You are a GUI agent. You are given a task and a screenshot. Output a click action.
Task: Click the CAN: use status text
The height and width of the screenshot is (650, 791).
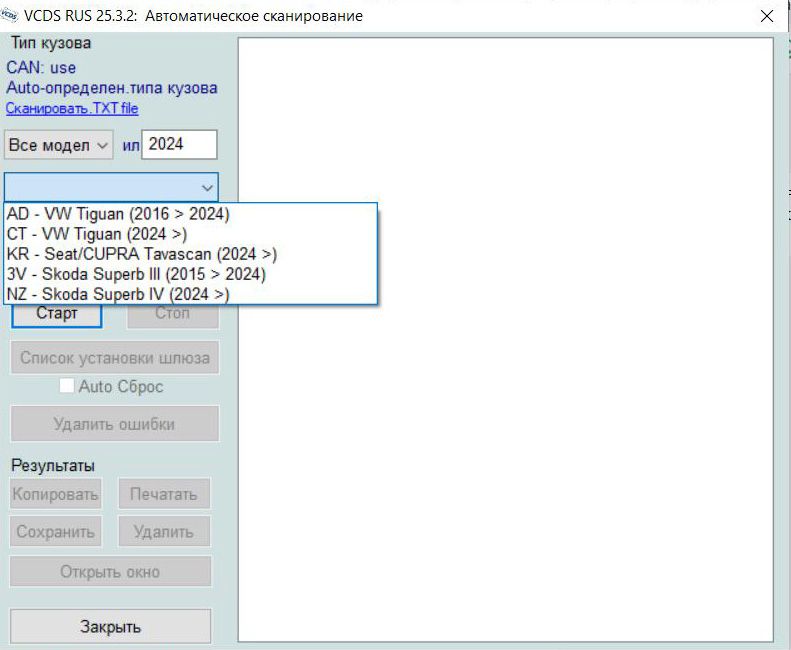coord(41,68)
